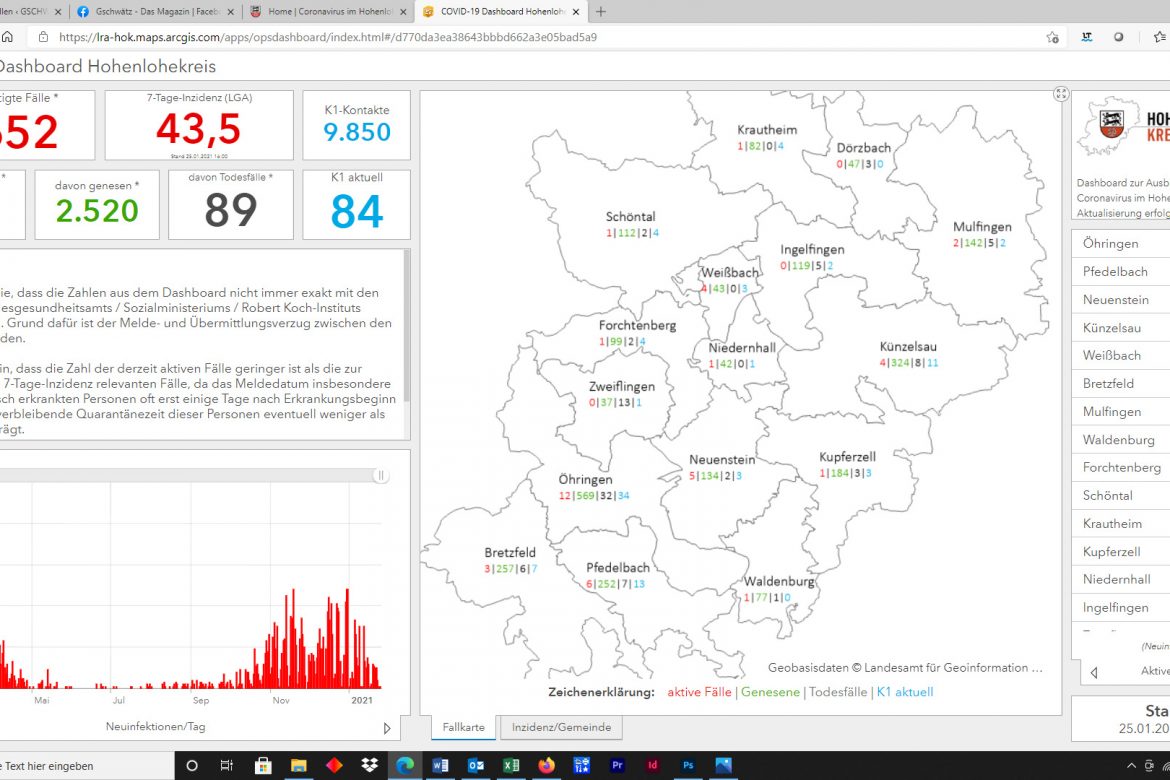
Task: Switch to the Inzidenz/Gemeinde tab
Action: tap(561, 727)
